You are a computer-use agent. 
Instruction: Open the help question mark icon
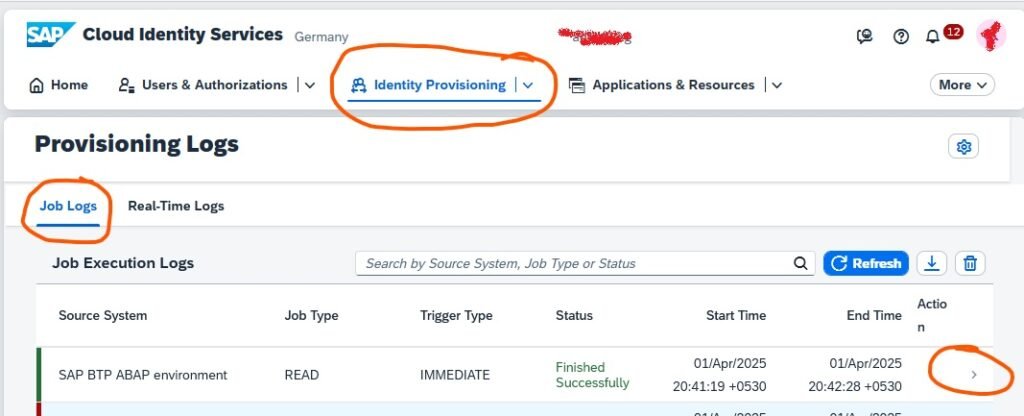[x=901, y=36]
